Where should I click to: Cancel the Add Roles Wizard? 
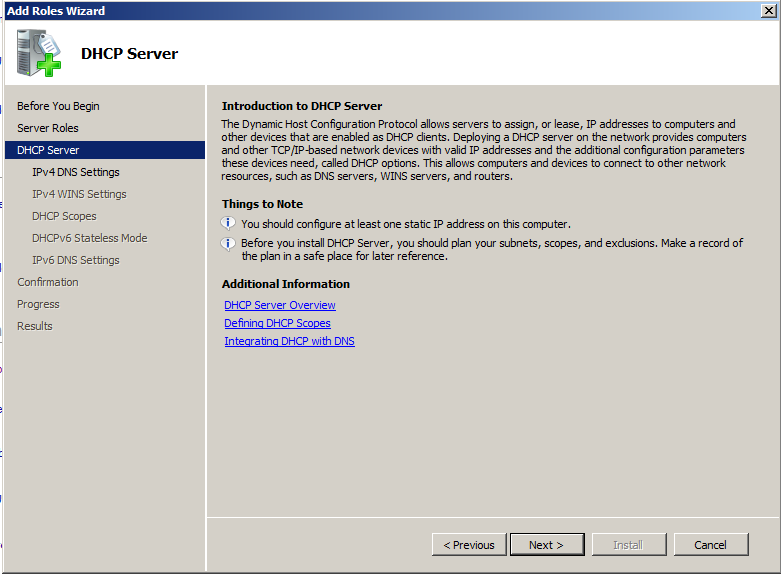[711, 545]
